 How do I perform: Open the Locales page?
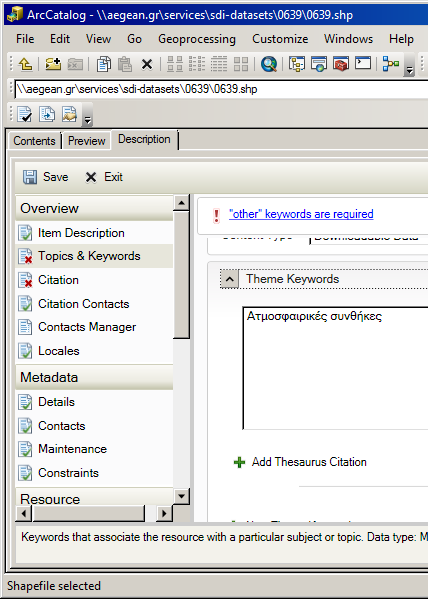[x=94, y=351]
